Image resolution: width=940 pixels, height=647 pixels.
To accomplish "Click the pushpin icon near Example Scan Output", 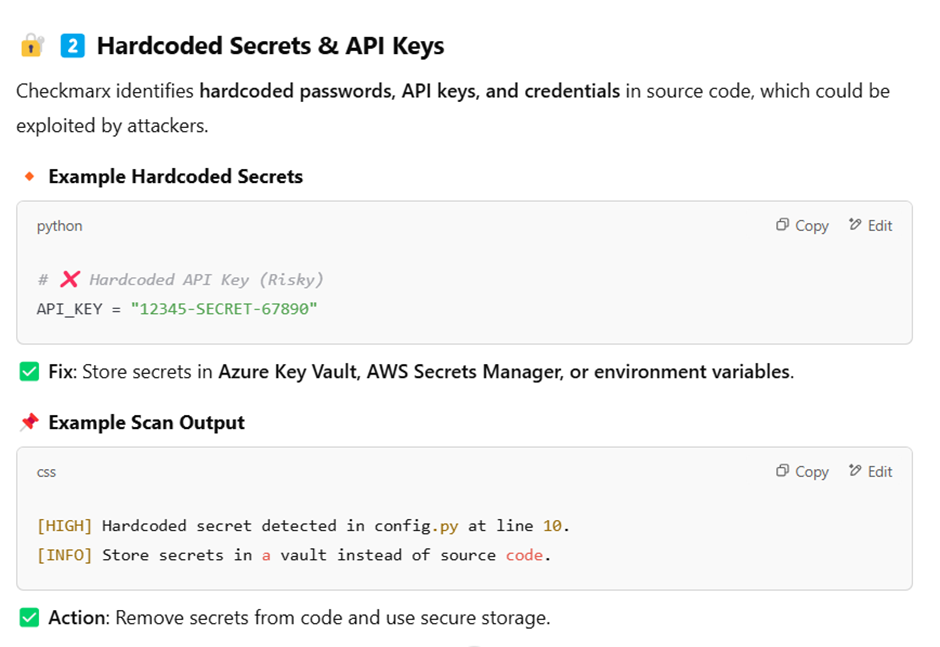I will point(29,422).
